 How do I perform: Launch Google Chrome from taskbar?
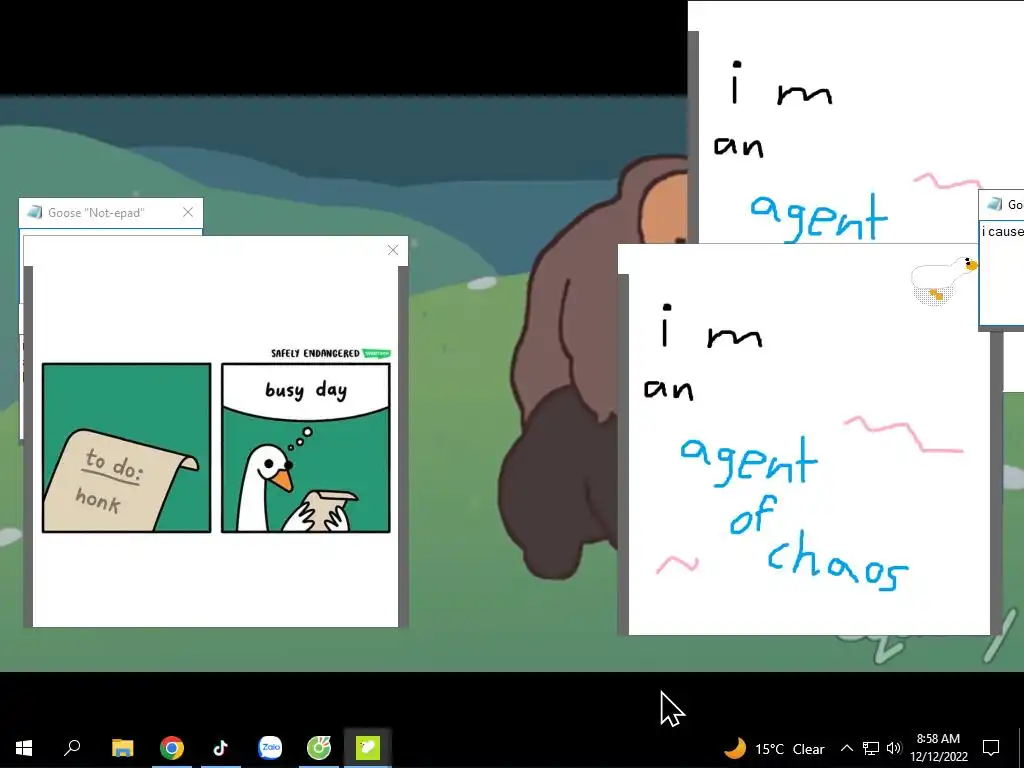[x=172, y=748]
